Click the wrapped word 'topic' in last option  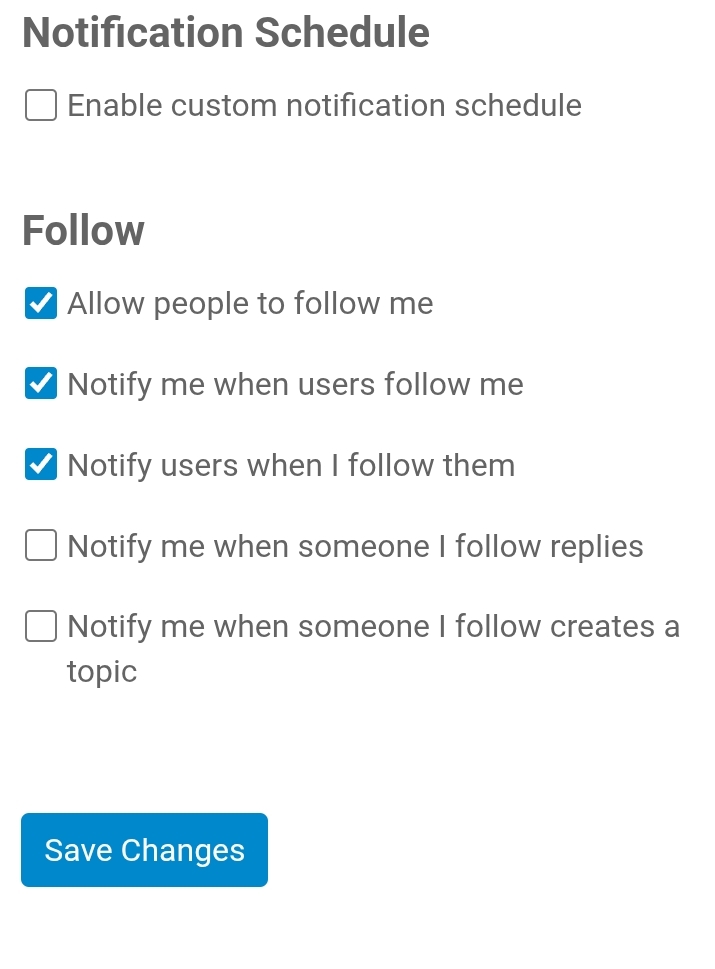tap(101, 671)
